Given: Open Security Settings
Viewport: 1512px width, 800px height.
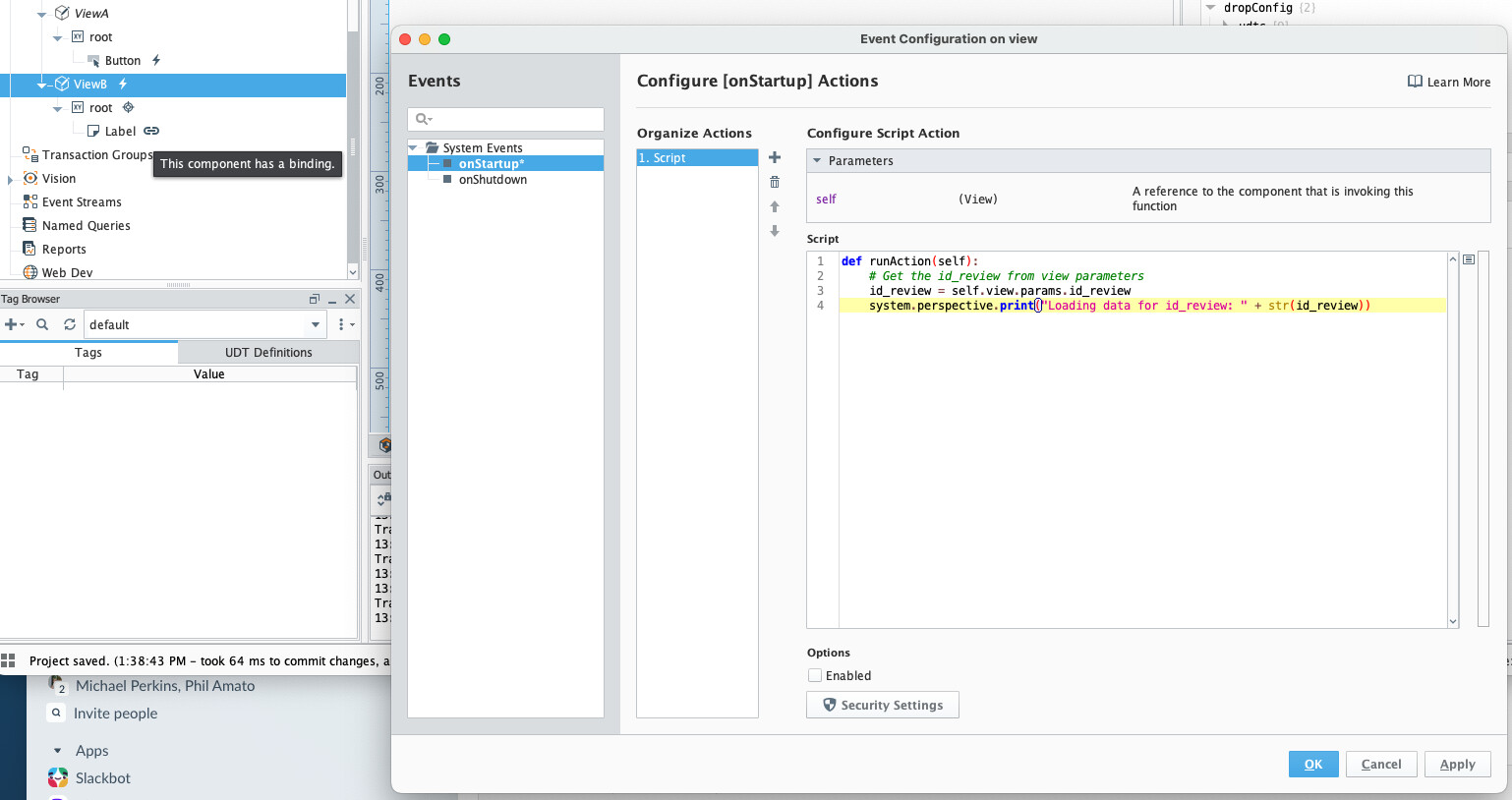Looking at the screenshot, I should [882, 705].
